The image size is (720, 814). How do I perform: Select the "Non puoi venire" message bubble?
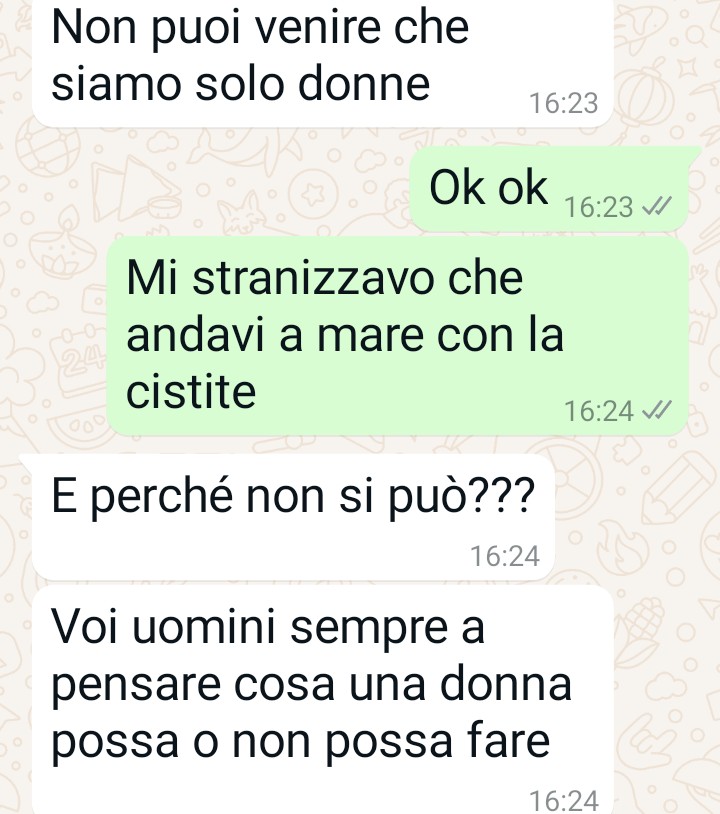pyautogui.click(x=322, y=63)
